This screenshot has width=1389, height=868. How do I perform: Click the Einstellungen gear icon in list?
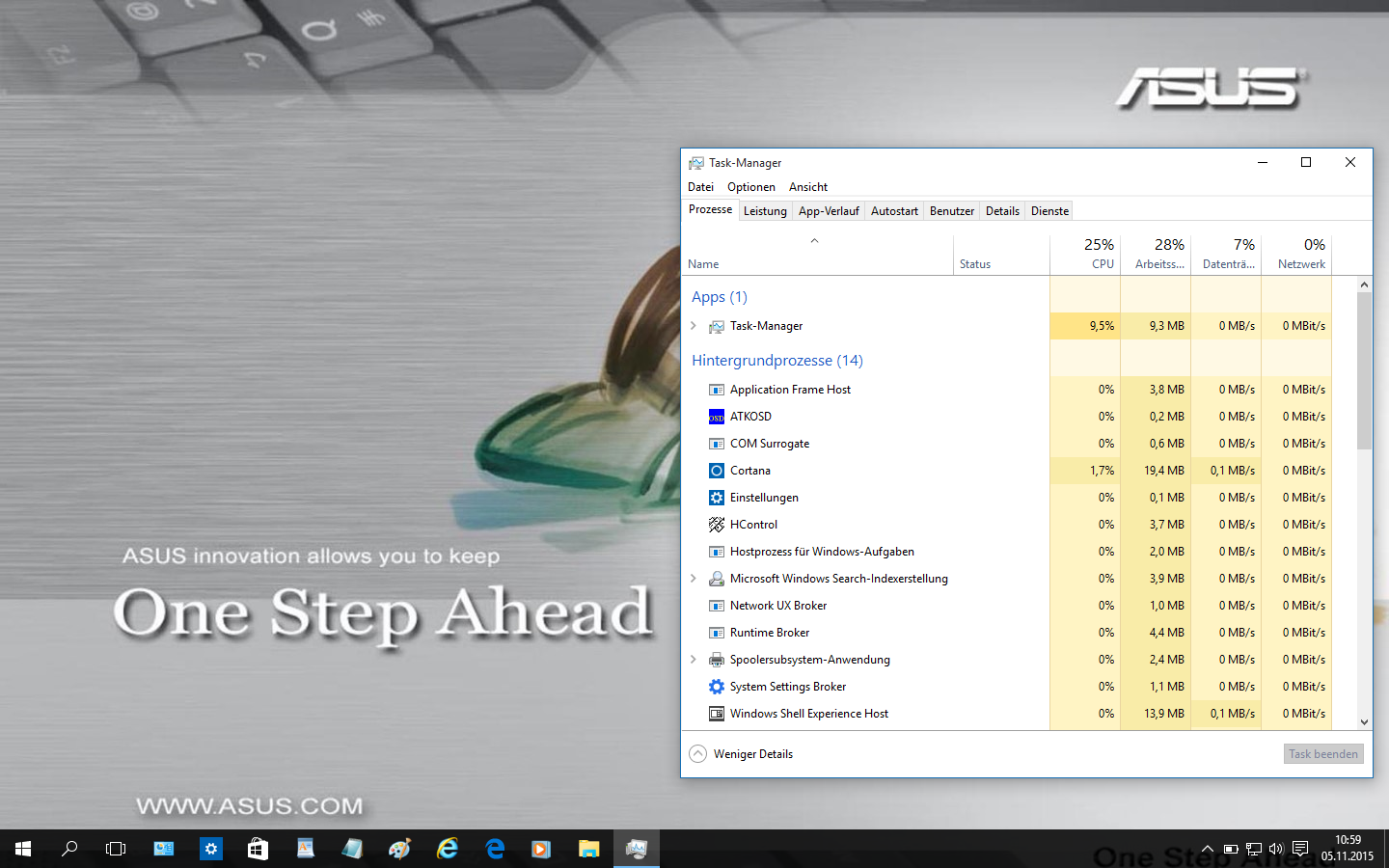pyautogui.click(x=717, y=498)
